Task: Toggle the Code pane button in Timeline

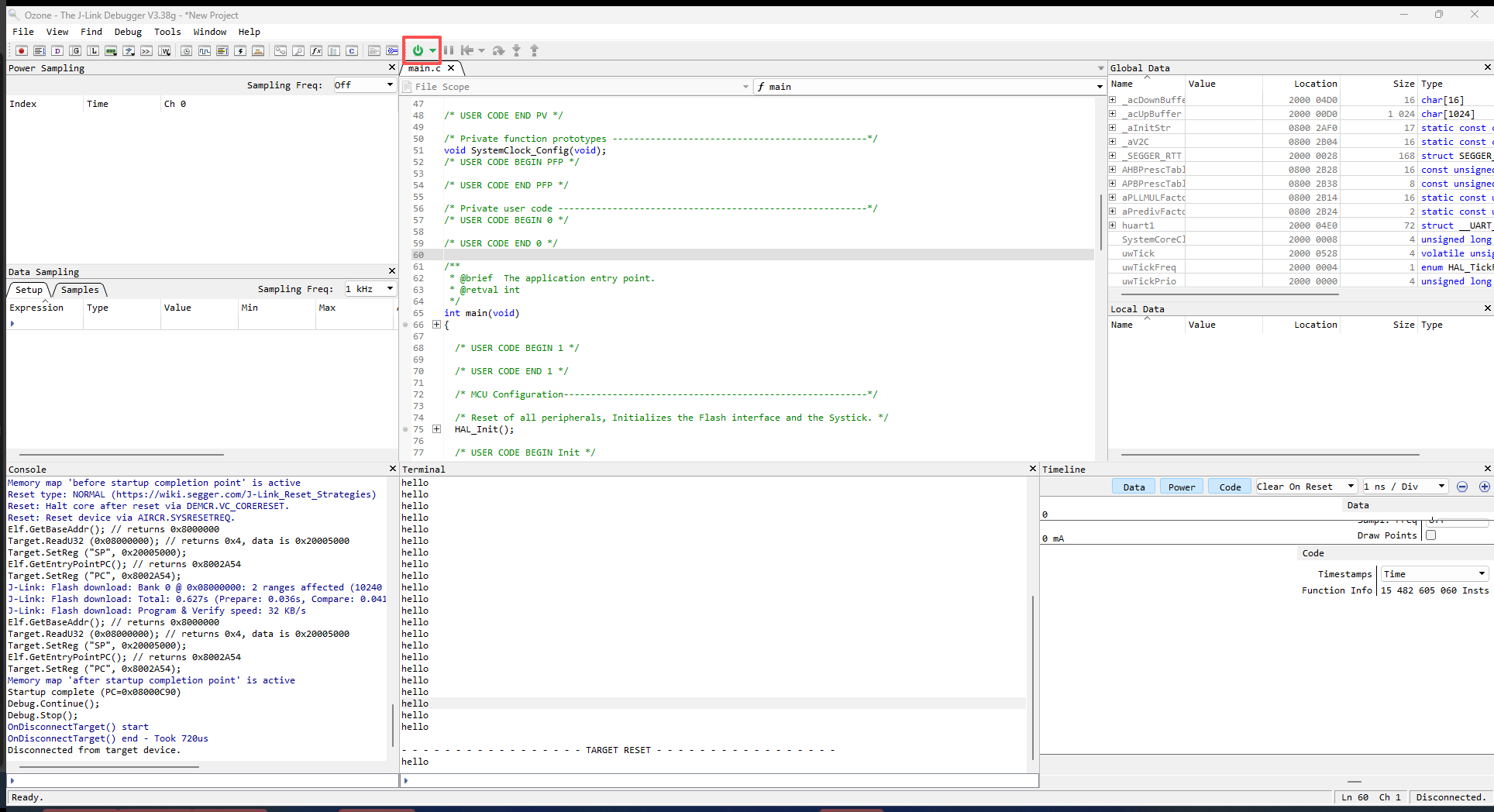Action: point(1230,487)
